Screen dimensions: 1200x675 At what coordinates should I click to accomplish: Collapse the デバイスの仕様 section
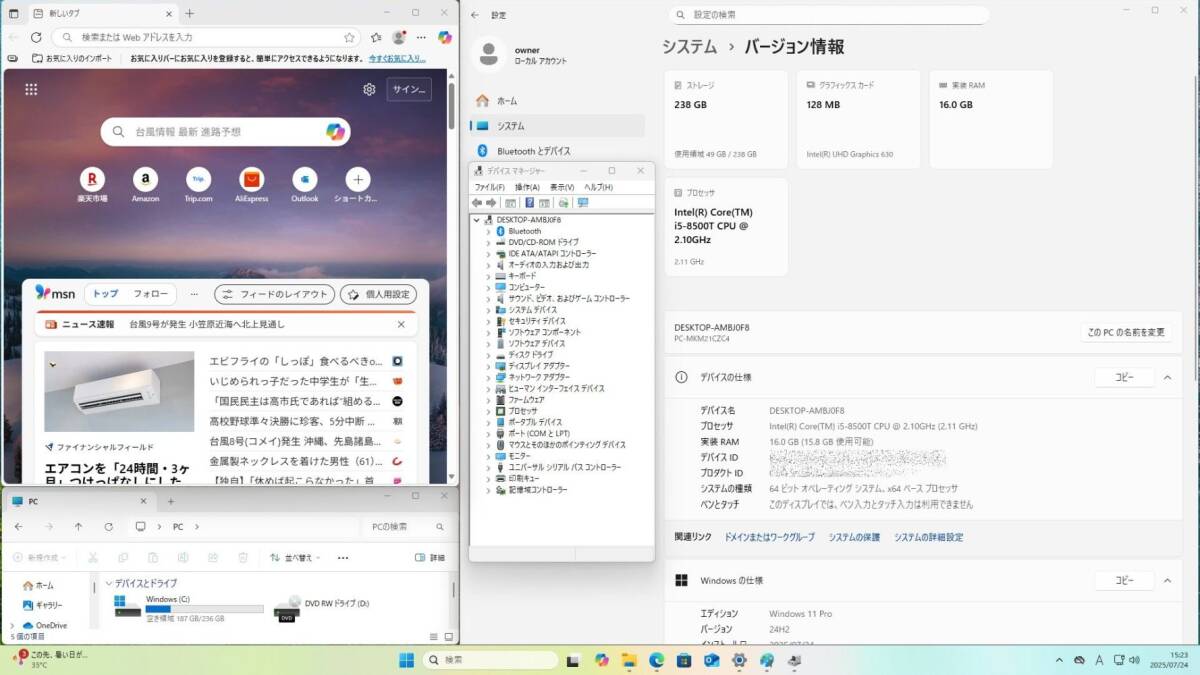pos(1166,377)
